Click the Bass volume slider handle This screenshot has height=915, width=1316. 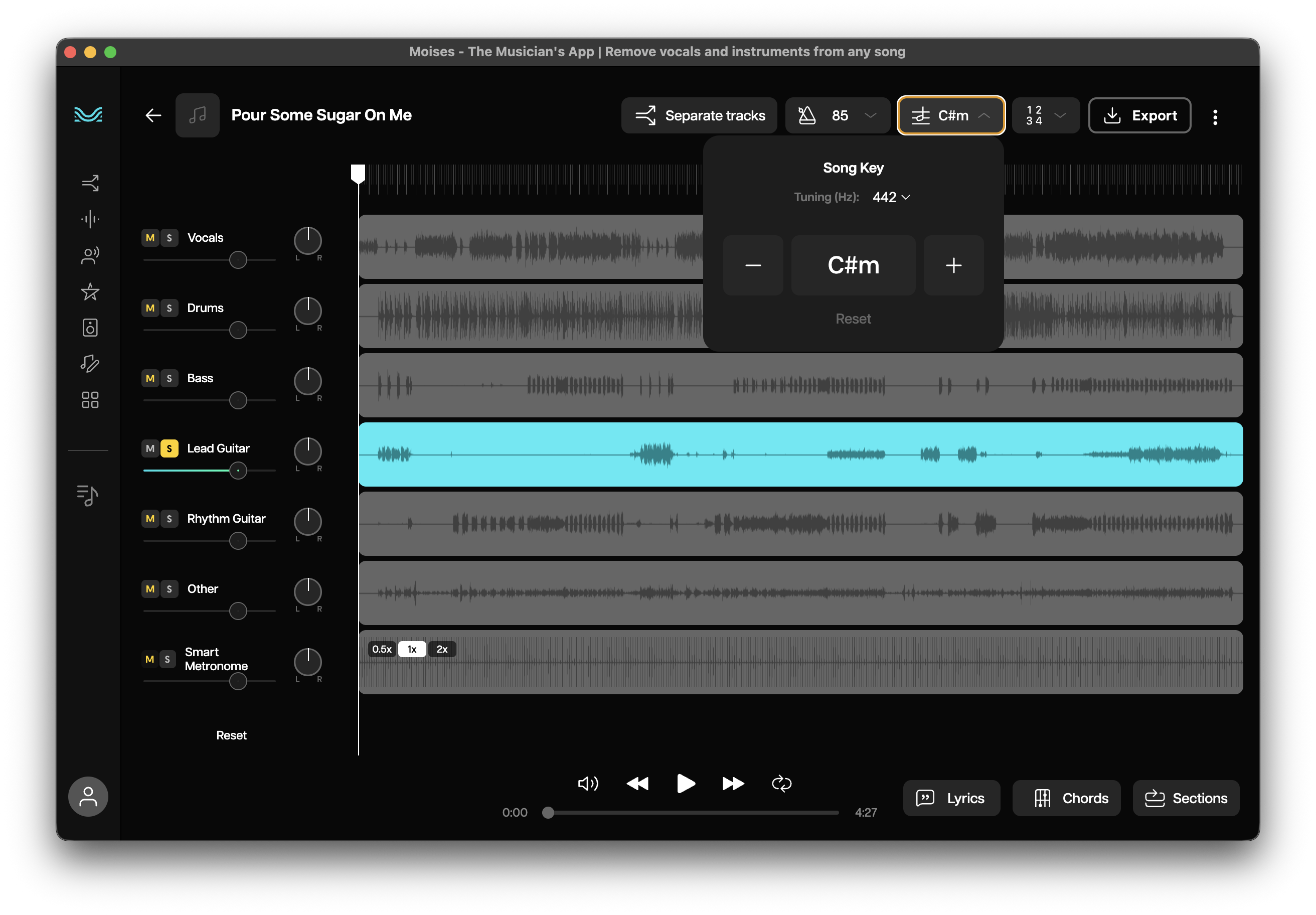(x=238, y=400)
